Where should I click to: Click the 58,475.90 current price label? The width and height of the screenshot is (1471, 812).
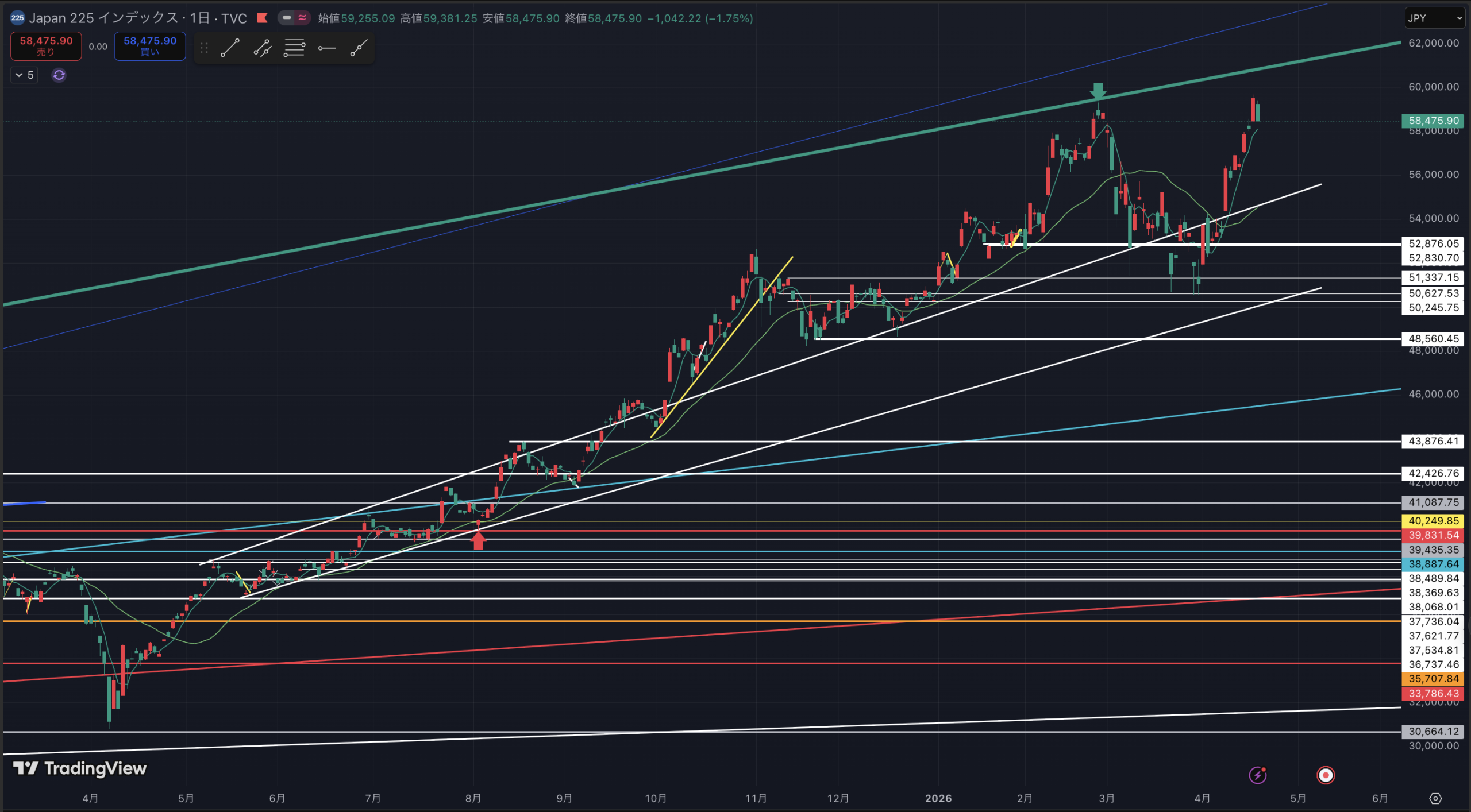[x=1433, y=121]
